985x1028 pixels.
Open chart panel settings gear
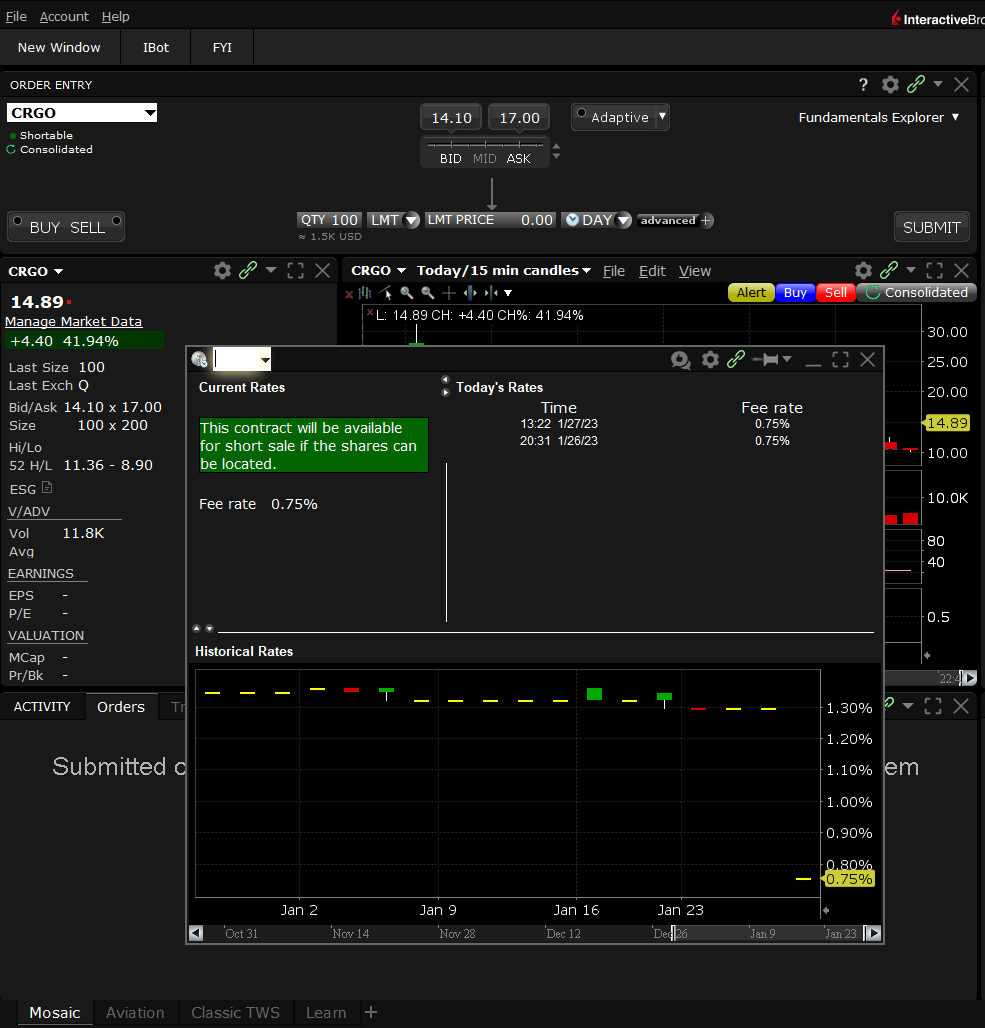864,271
